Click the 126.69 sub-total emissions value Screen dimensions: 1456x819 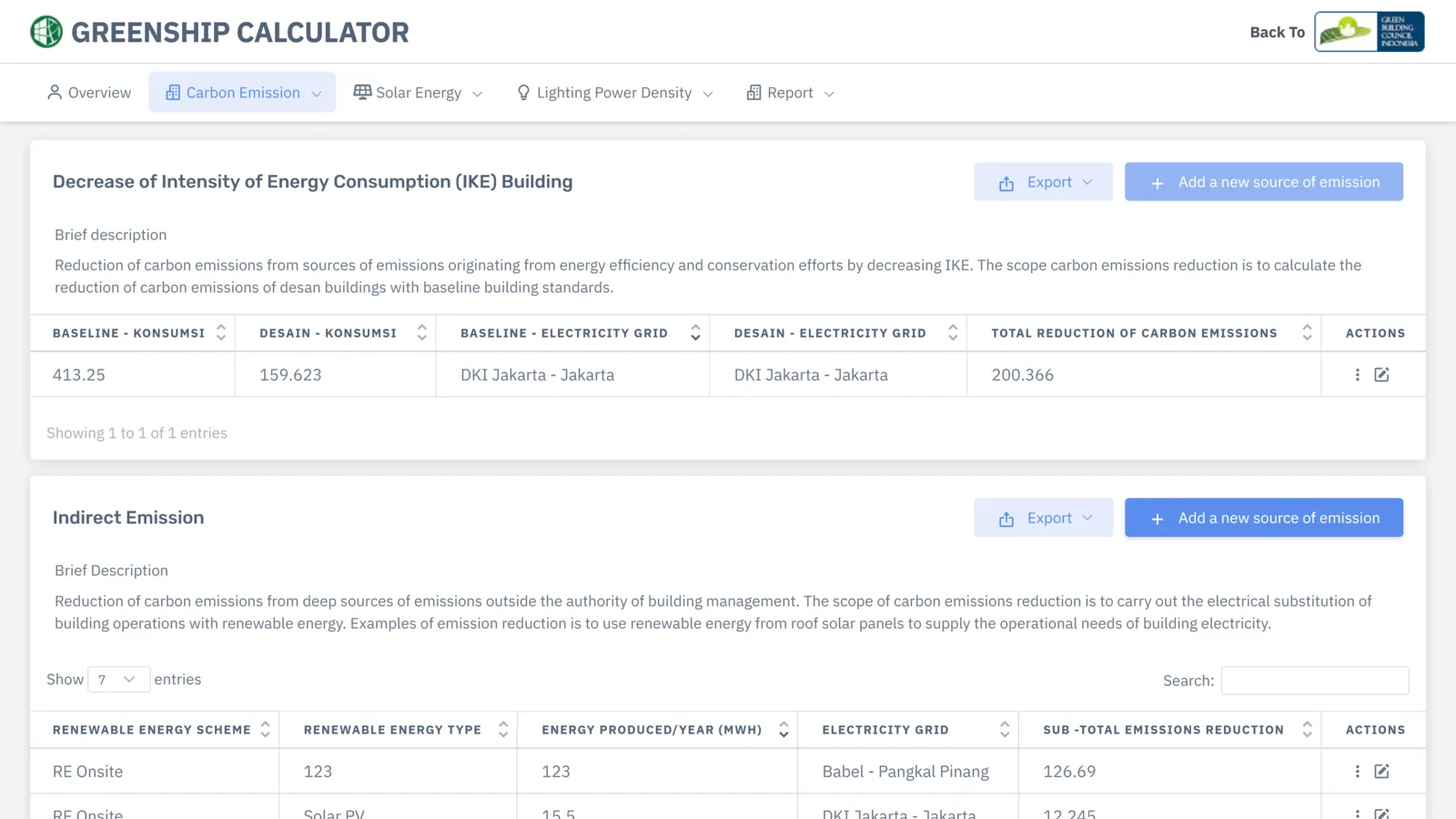(1069, 772)
